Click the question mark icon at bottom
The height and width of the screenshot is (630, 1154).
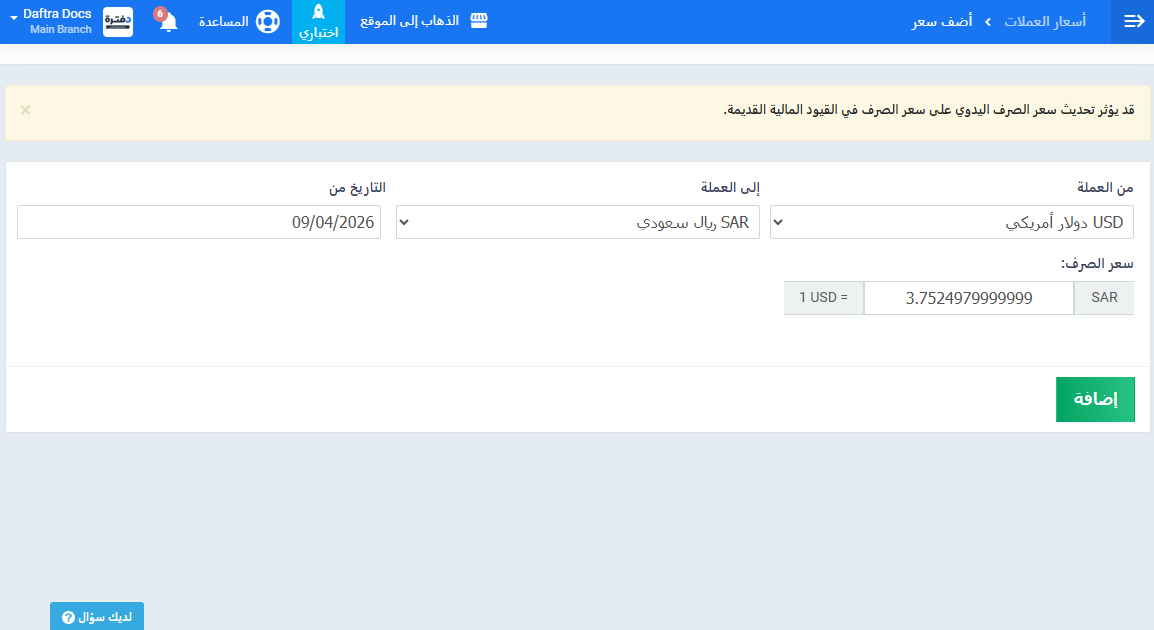click(68, 618)
